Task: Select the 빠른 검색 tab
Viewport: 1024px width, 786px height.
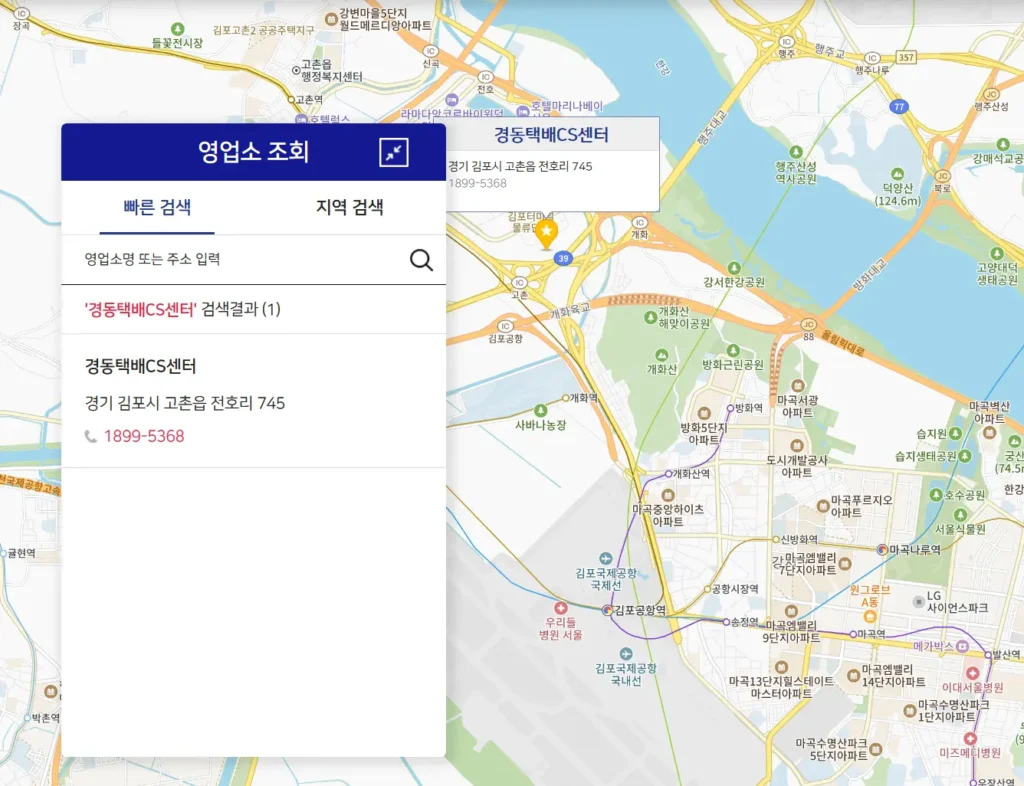Action: (x=156, y=207)
